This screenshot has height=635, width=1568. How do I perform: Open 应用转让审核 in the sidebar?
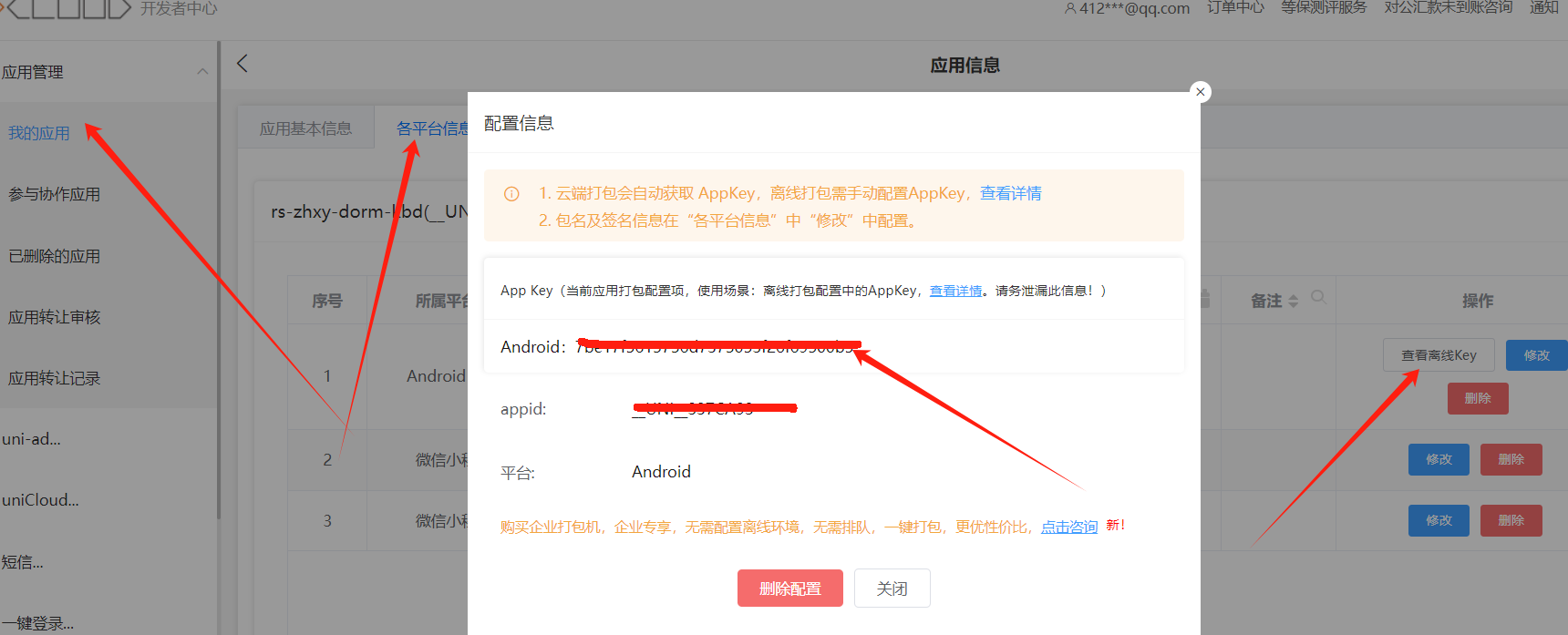(x=55, y=317)
